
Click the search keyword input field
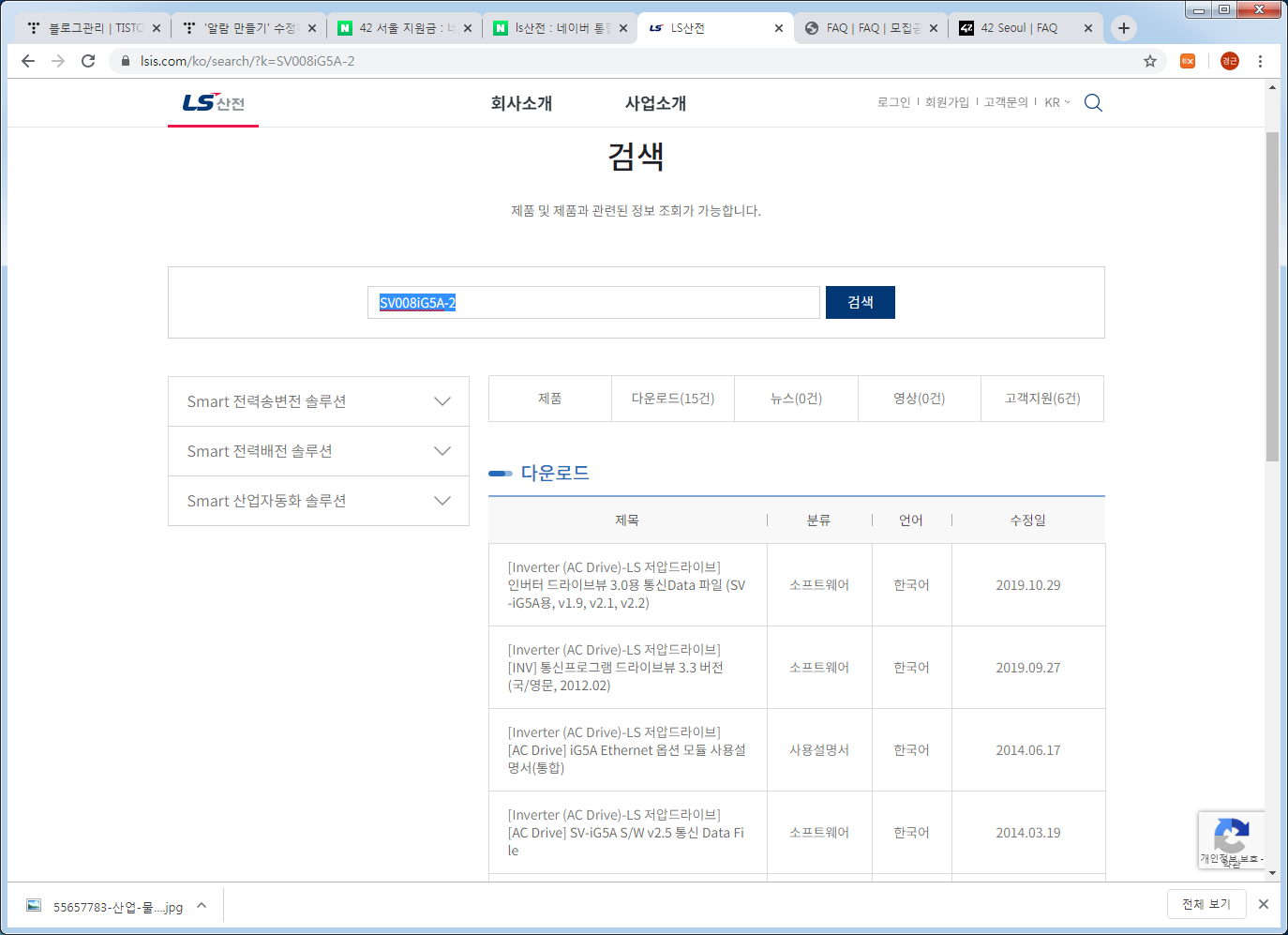pyautogui.click(x=593, y=302)
